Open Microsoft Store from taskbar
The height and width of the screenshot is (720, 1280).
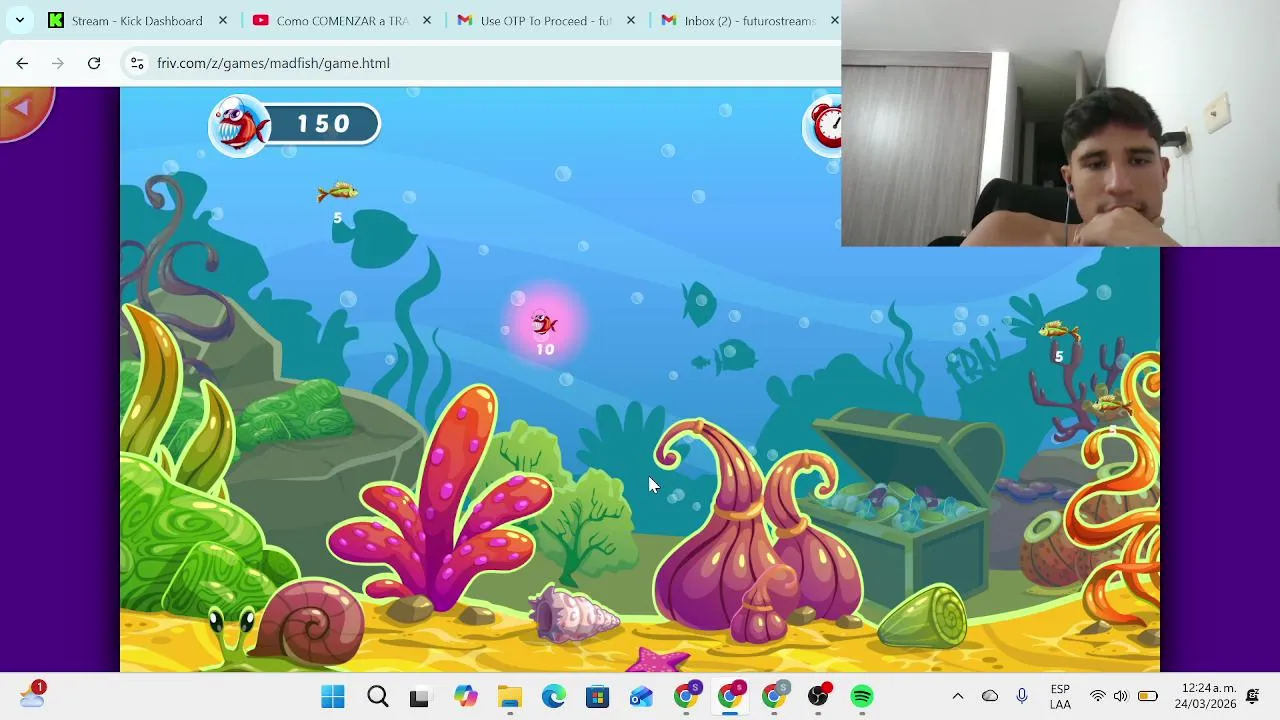pyautogui.click(x=597, y=696)
